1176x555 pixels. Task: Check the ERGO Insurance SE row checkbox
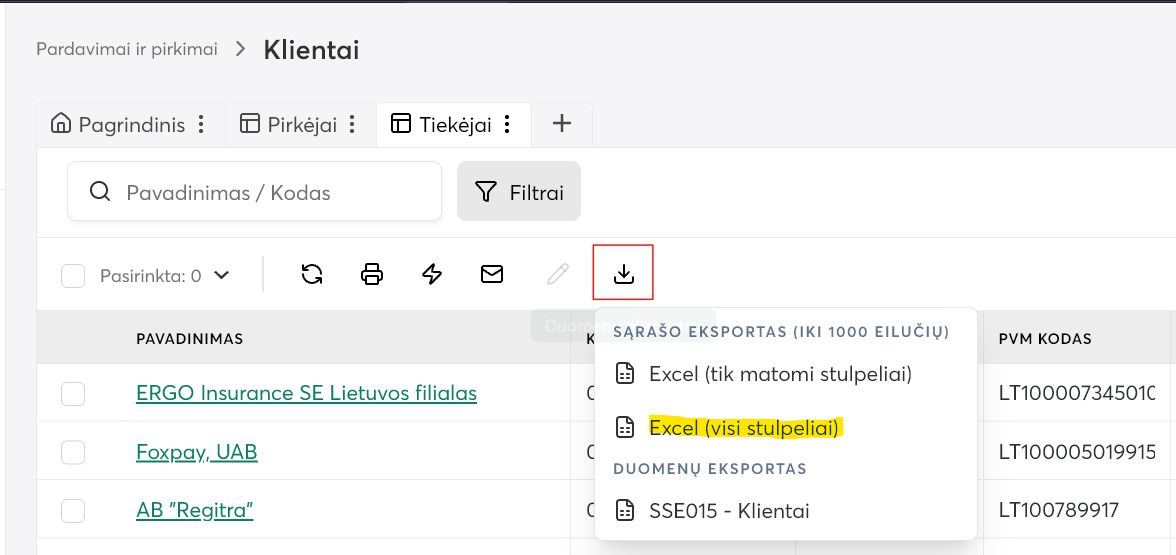(73, 394)
